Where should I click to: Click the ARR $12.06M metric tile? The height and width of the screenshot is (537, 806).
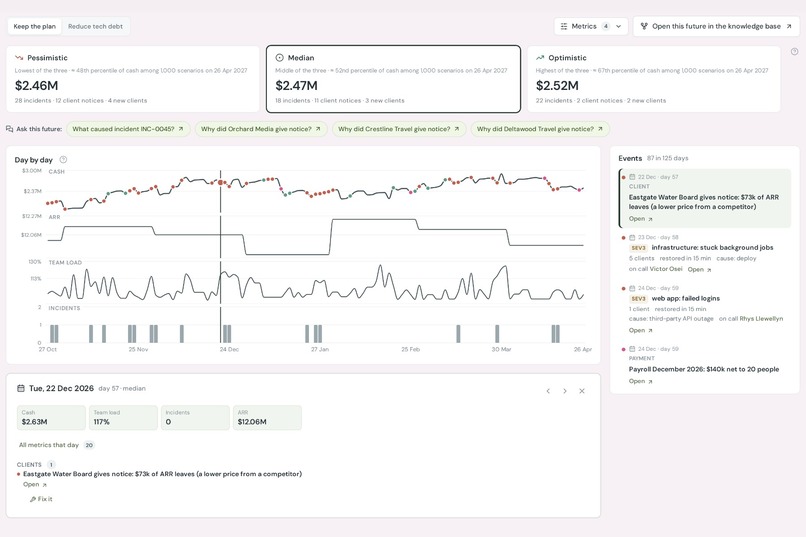tap(267, 418)
